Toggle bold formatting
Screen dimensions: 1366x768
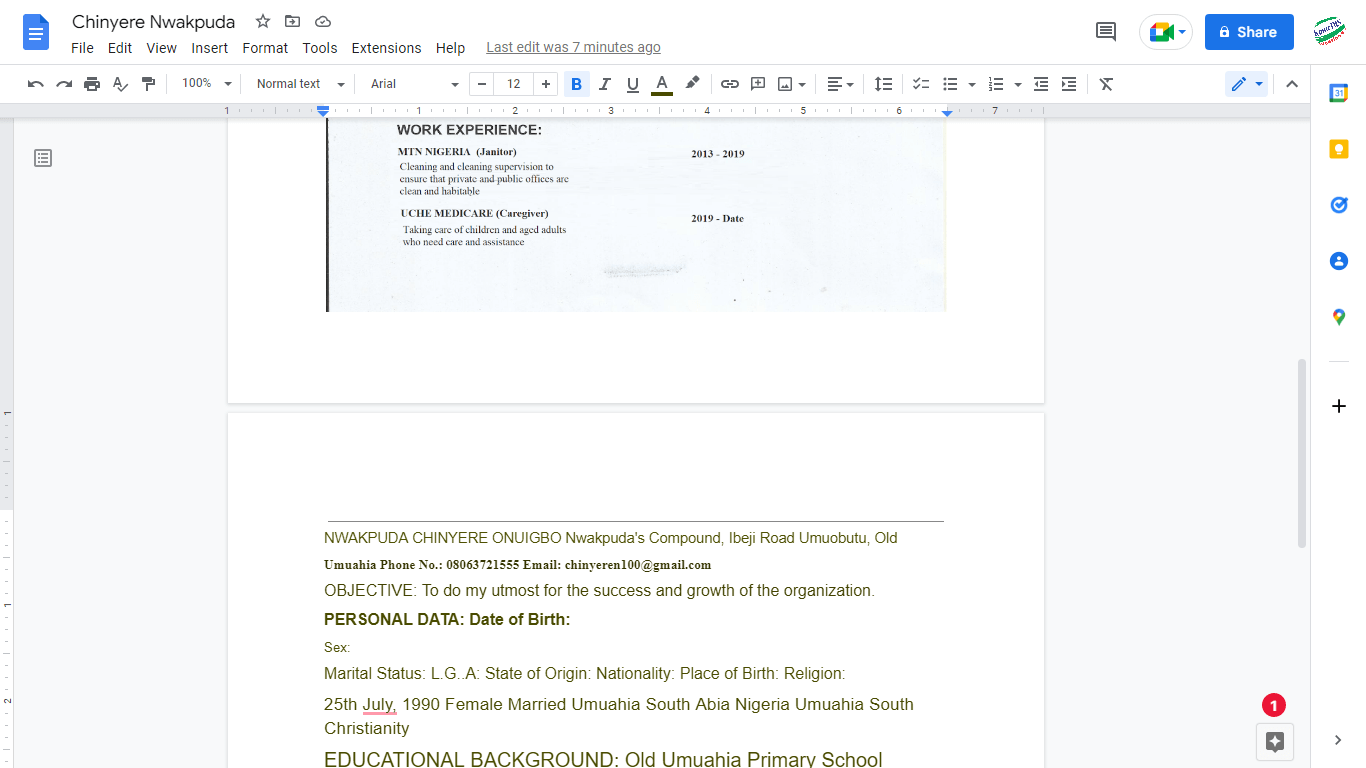point(576,84)
